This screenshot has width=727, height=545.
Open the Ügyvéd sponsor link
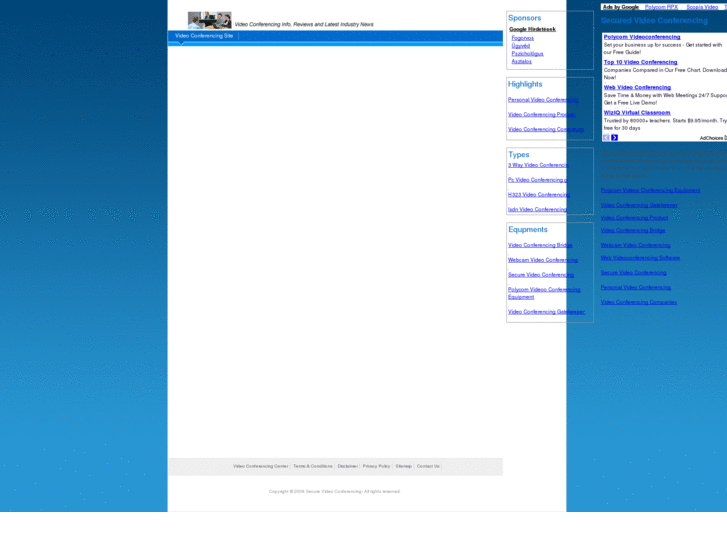coord(521,46)
